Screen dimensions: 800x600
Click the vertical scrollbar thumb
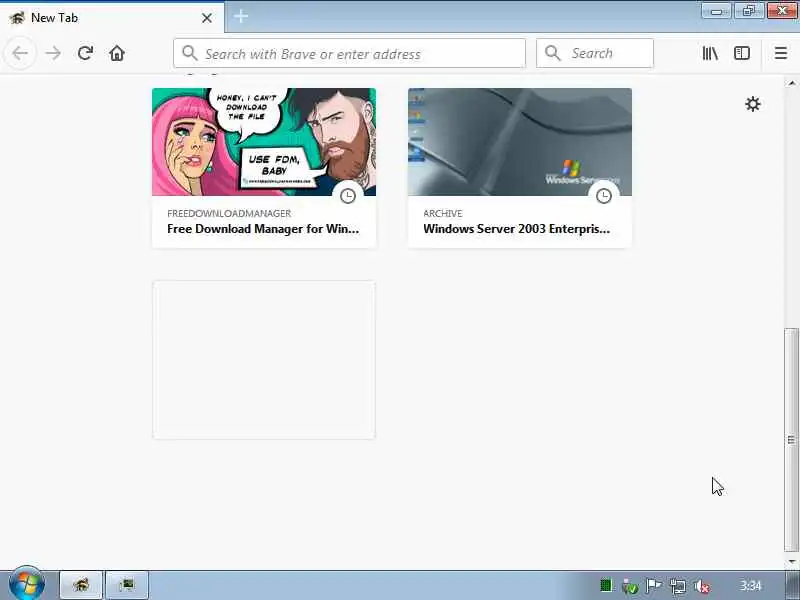tap(792, 440)
